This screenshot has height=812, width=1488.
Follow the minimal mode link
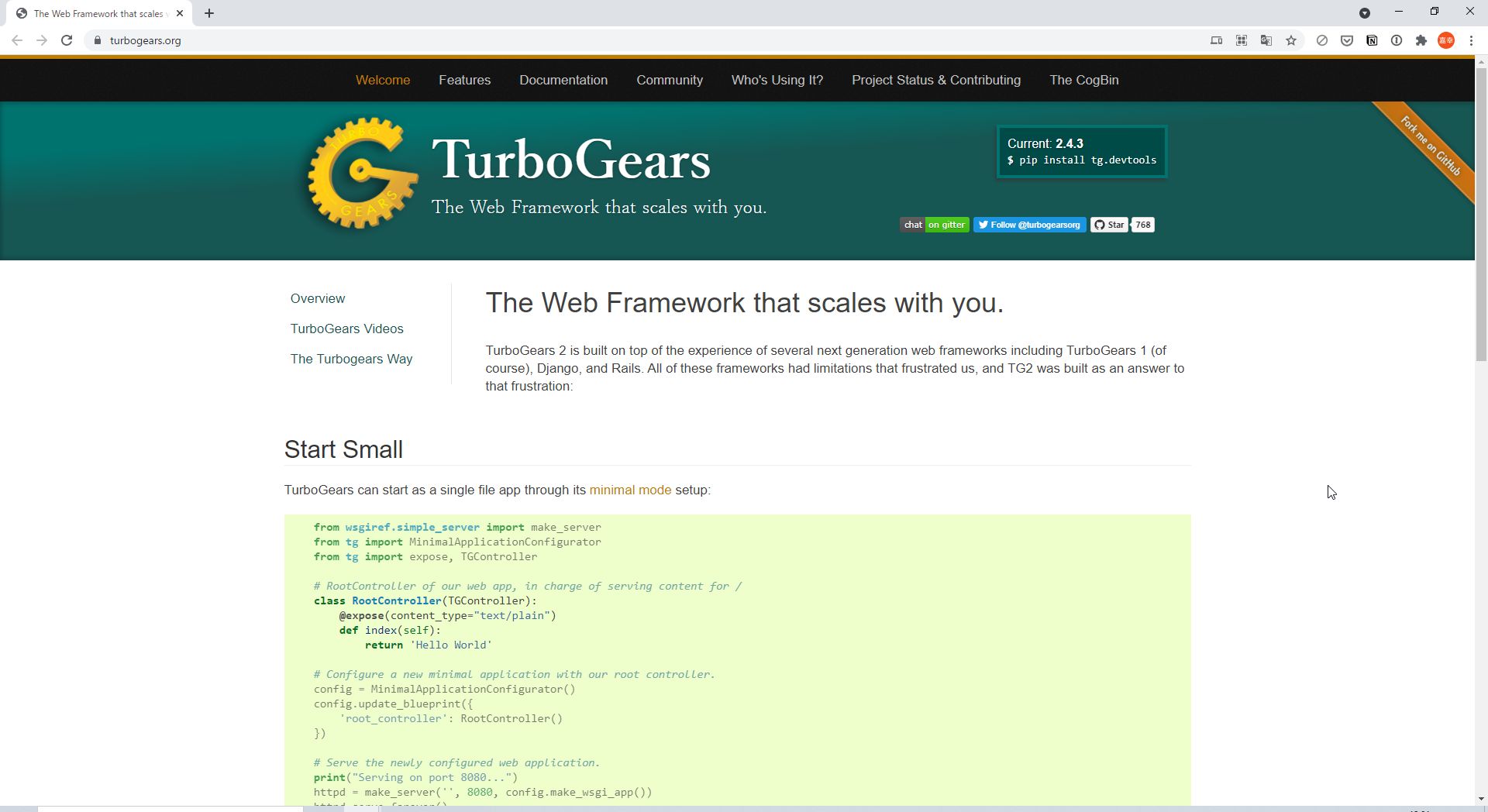tap(630, 490)
